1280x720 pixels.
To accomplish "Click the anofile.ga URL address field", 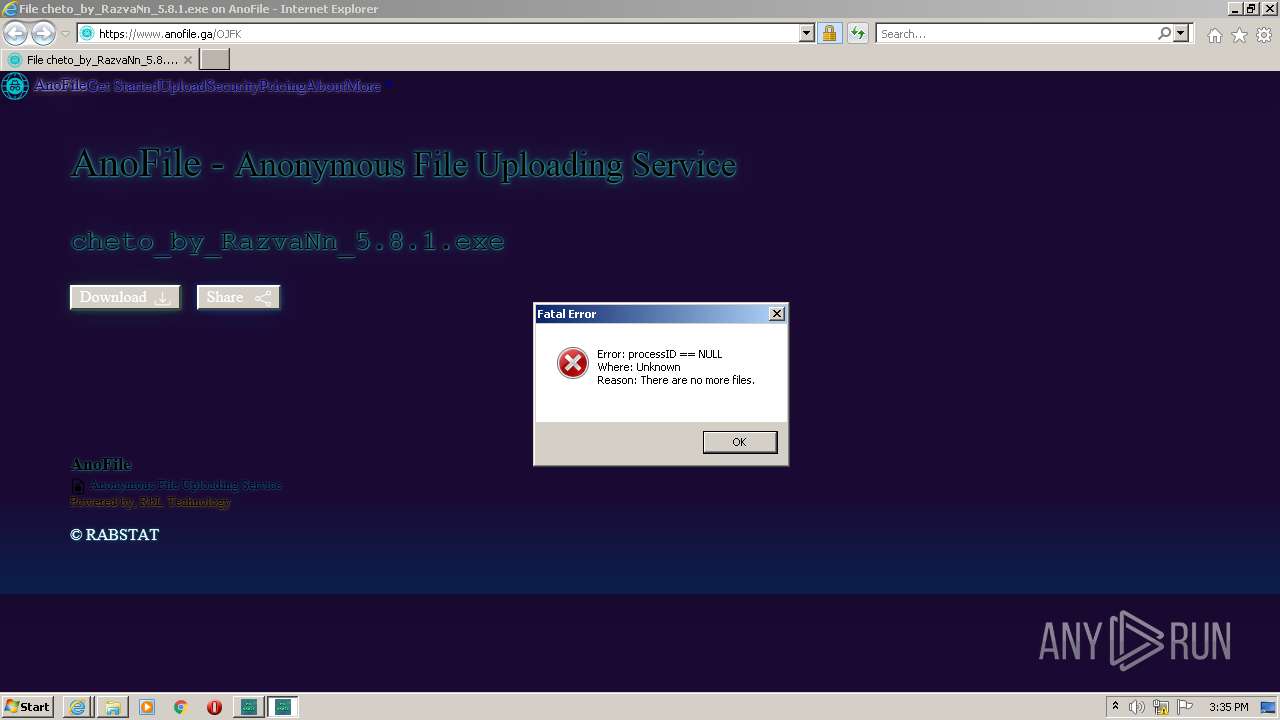I will click(447, 34).
